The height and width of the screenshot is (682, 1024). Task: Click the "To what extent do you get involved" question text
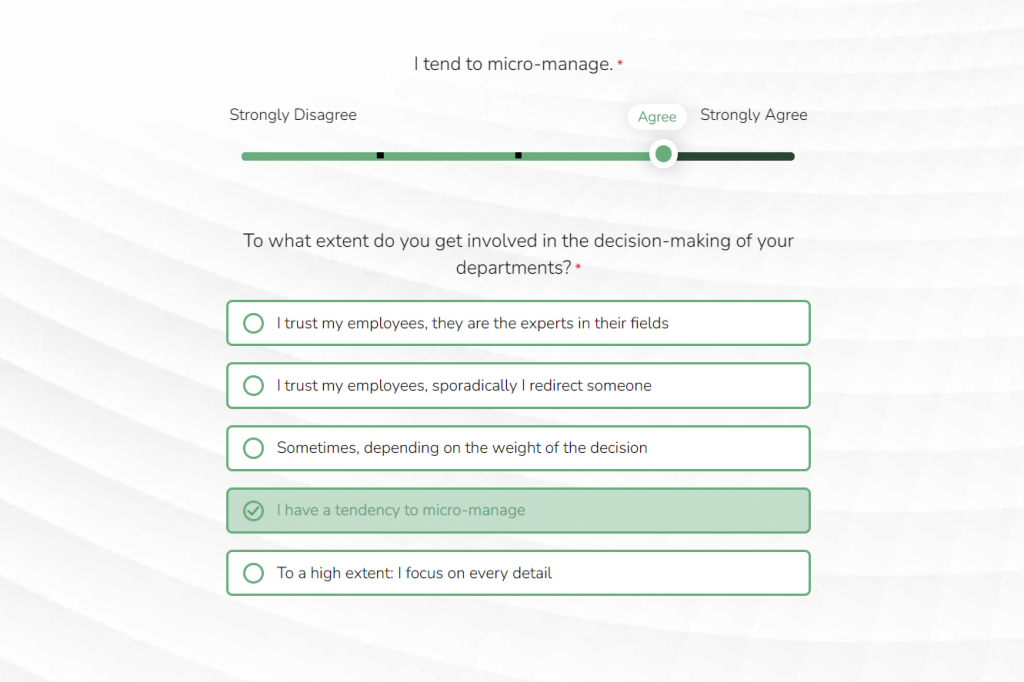coord(518,241)
